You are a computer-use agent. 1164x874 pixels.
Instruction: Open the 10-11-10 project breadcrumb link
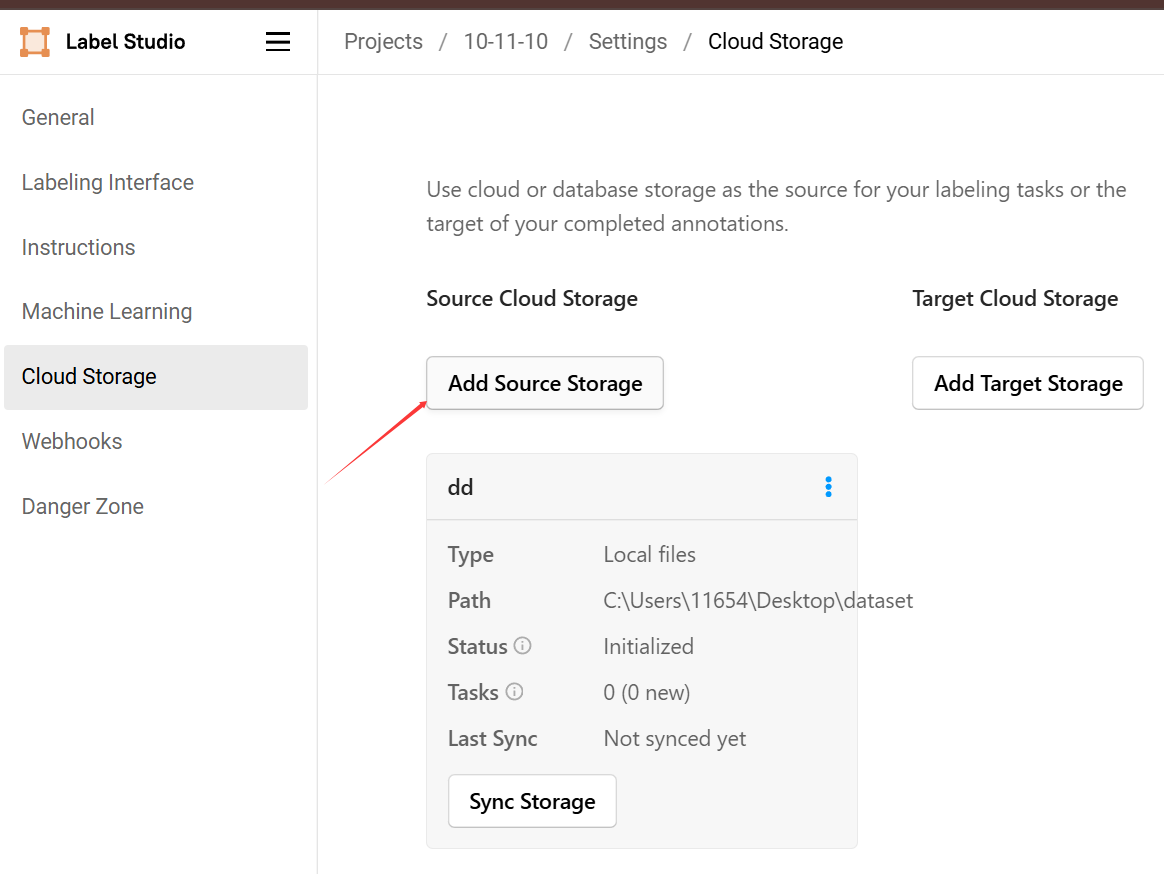(x=506, y=42)
